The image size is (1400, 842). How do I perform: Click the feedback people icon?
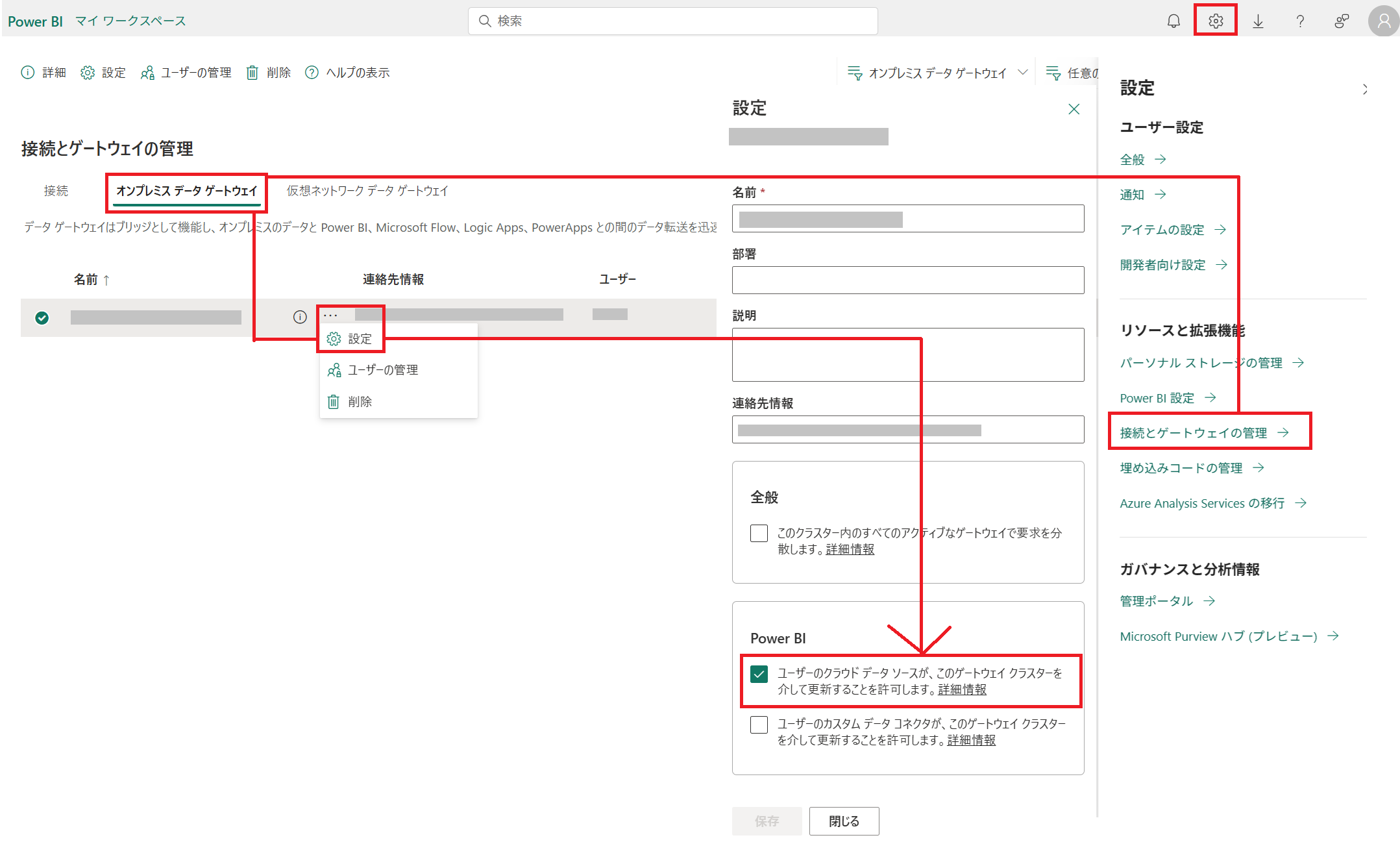click(x=1342, y=21)
